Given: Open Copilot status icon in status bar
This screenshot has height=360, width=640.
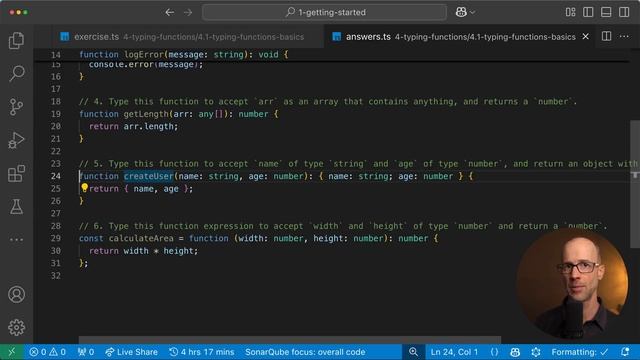Looking at the screenshot, I should tap(515, 352).
